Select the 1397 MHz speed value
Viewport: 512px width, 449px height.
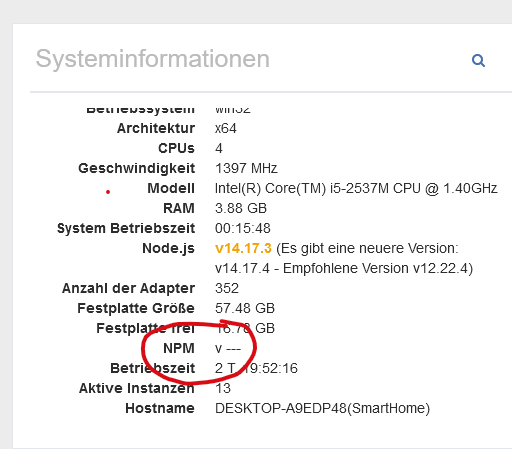246,168
